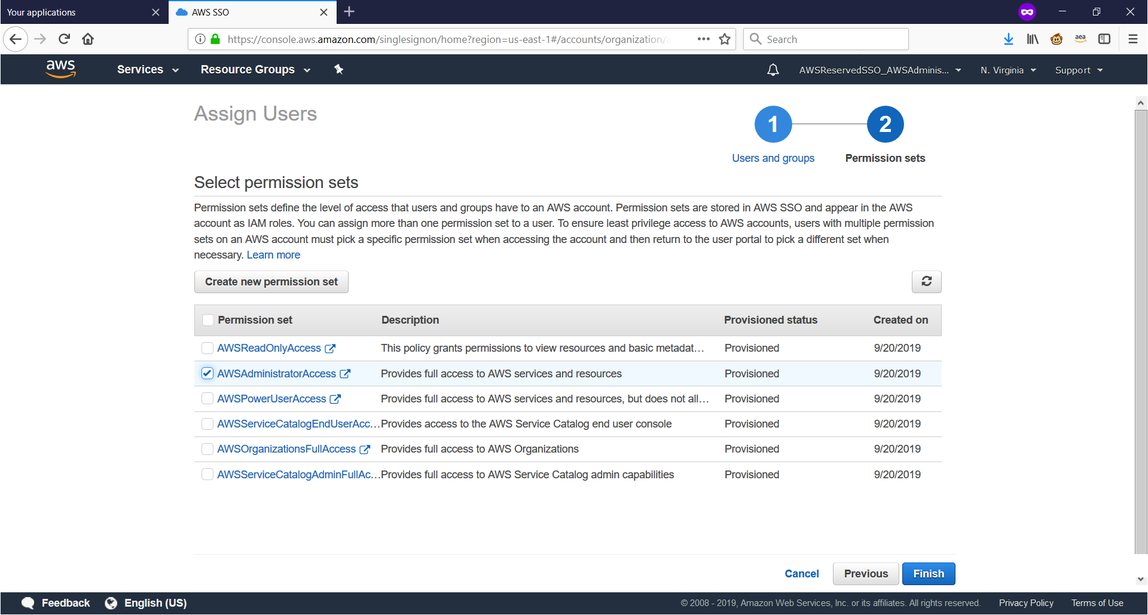
Task: Open the page actions three-dot icon
Action: click(704, 40)
